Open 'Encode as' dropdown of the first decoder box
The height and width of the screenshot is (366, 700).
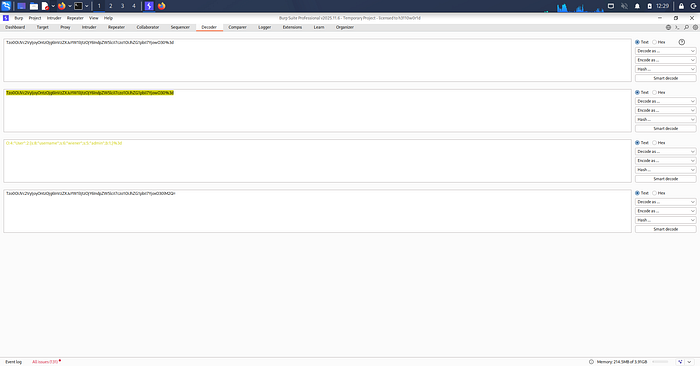666,60
